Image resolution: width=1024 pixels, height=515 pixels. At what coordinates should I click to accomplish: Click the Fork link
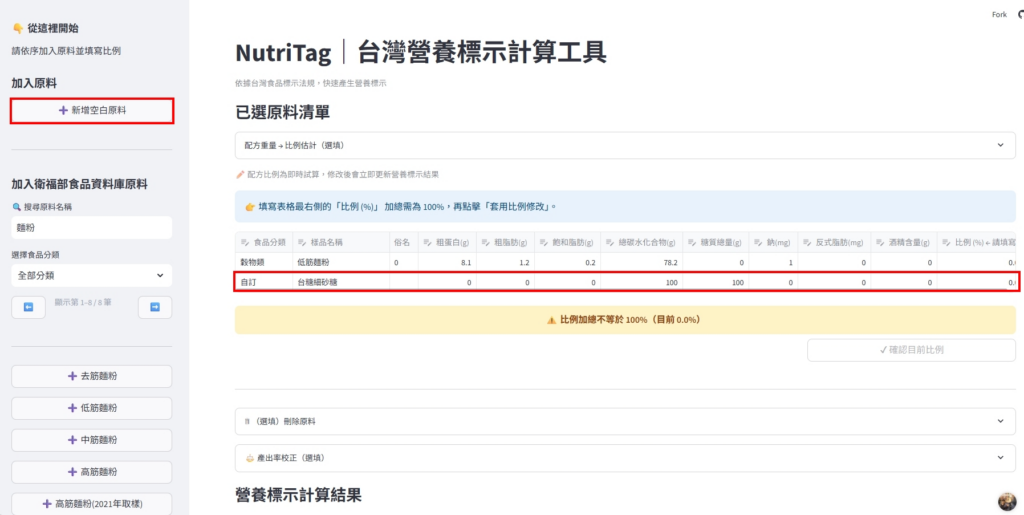click(999, 14)
